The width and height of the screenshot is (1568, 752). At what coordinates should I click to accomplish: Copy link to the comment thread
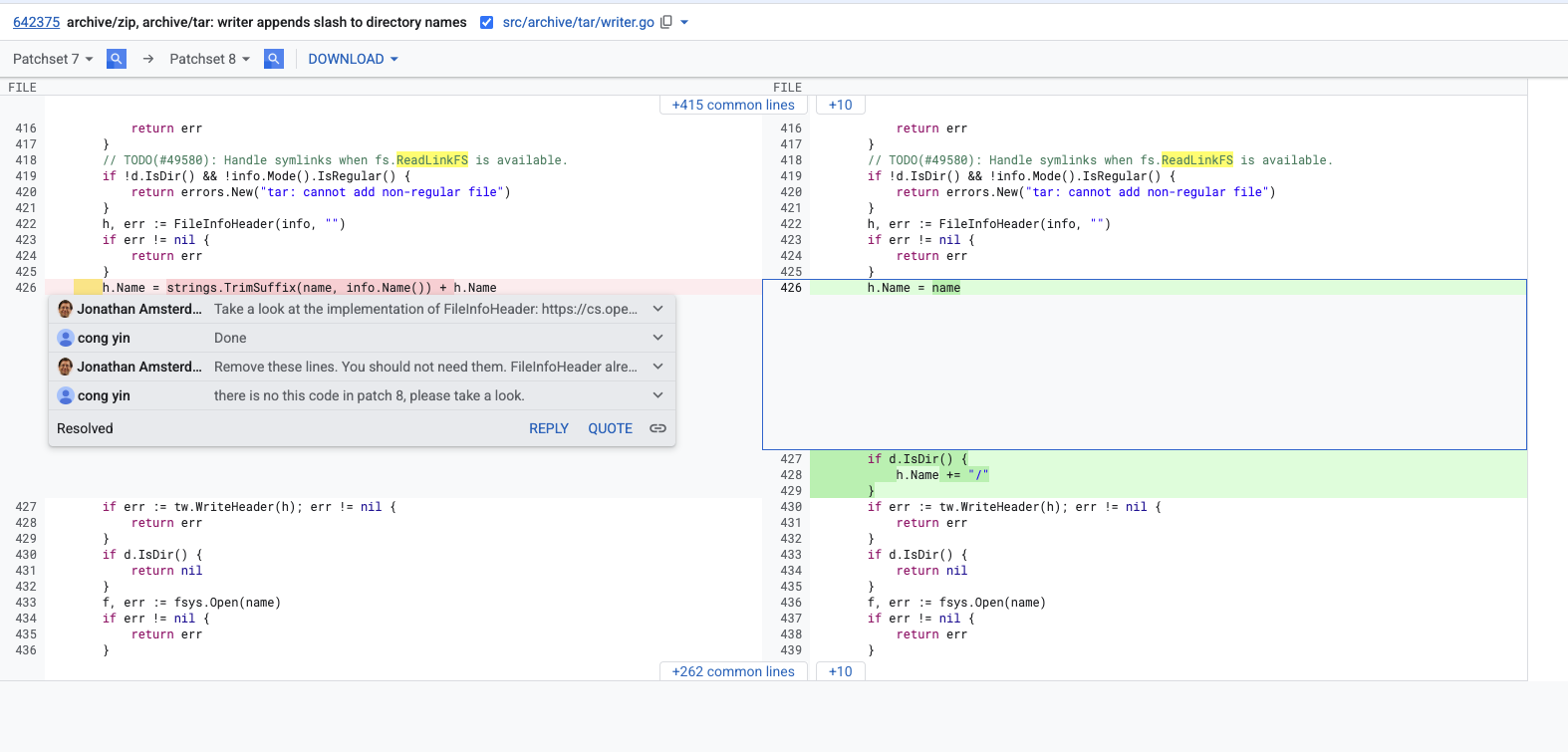click(x=657, y=428)
